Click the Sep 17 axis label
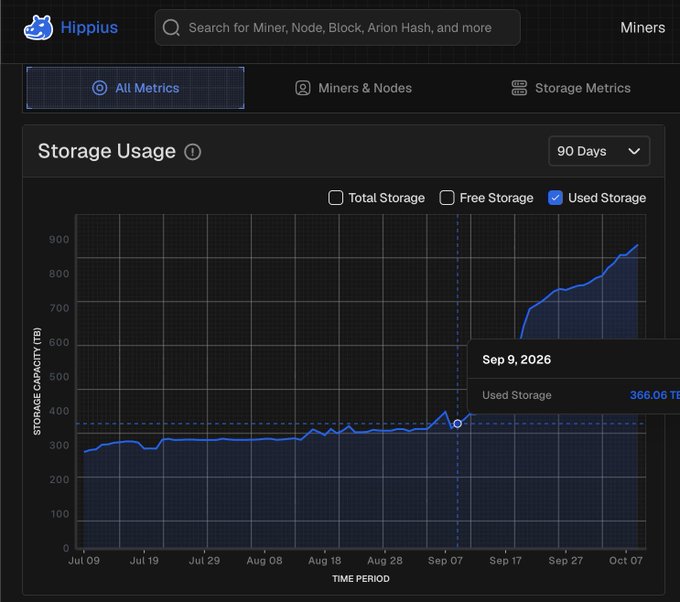 tap(505, 560)
